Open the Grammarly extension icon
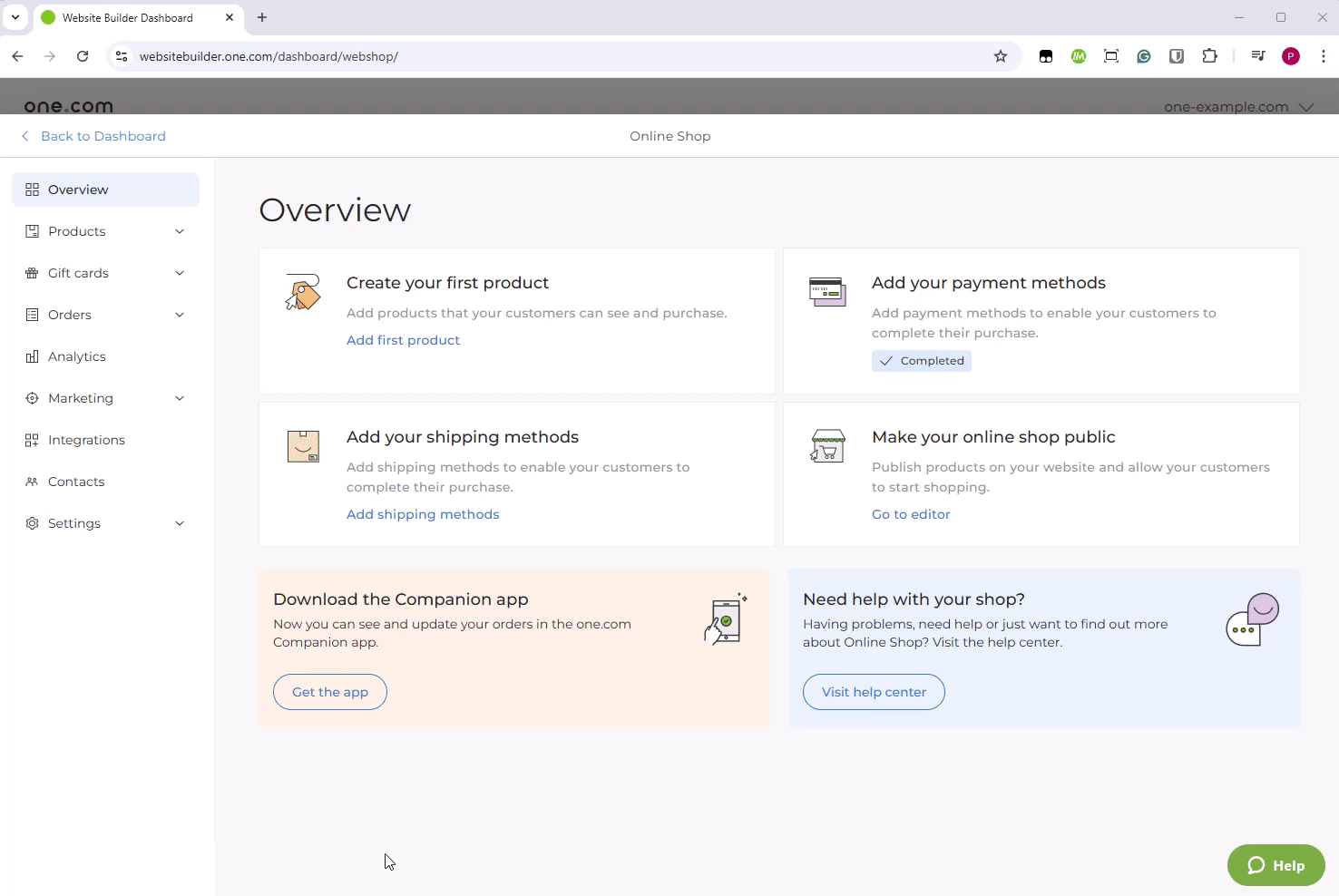The height and width of the screenshot is (896, 1339). (x=1143, y=56)
